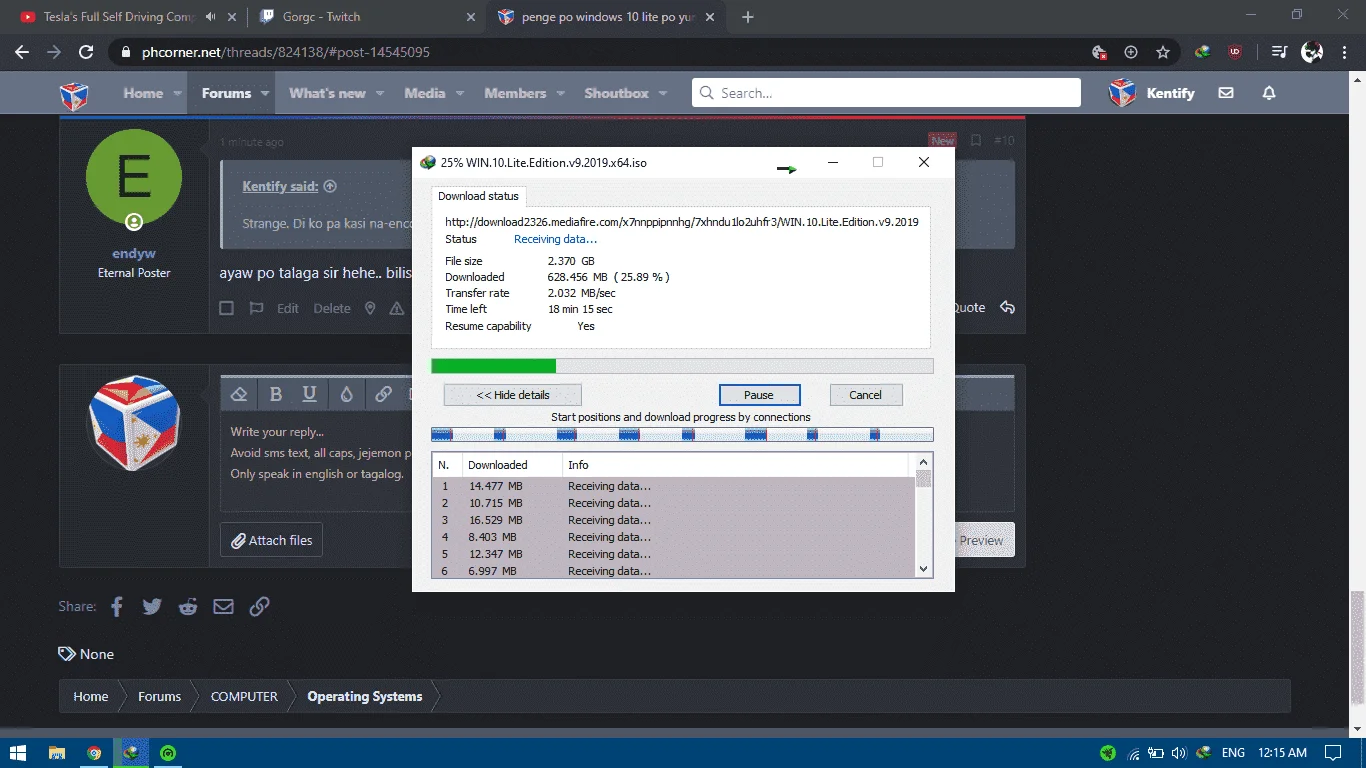
Task: Click the cookie blocked icon in the address bar
Action: (1099, 52)
